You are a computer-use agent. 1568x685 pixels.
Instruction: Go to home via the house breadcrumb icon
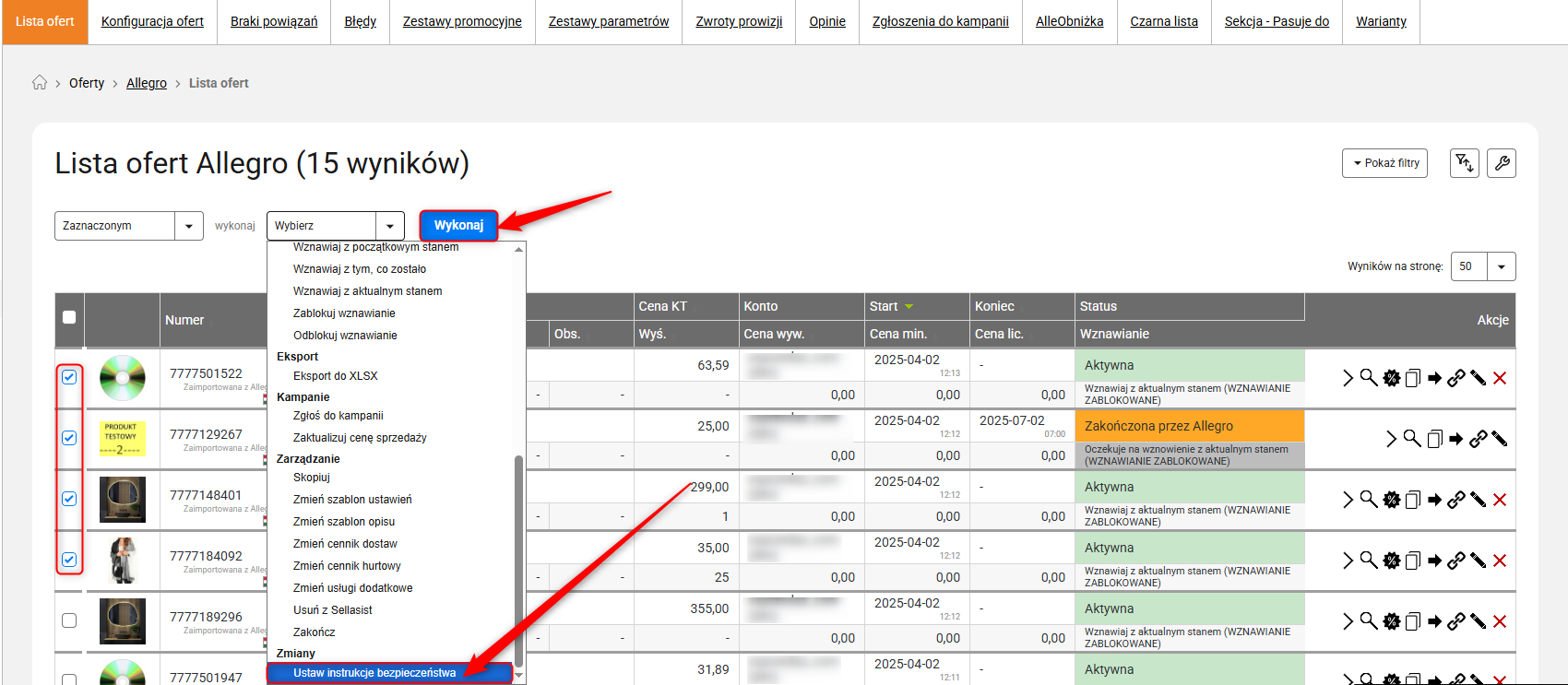pos(40,82)
